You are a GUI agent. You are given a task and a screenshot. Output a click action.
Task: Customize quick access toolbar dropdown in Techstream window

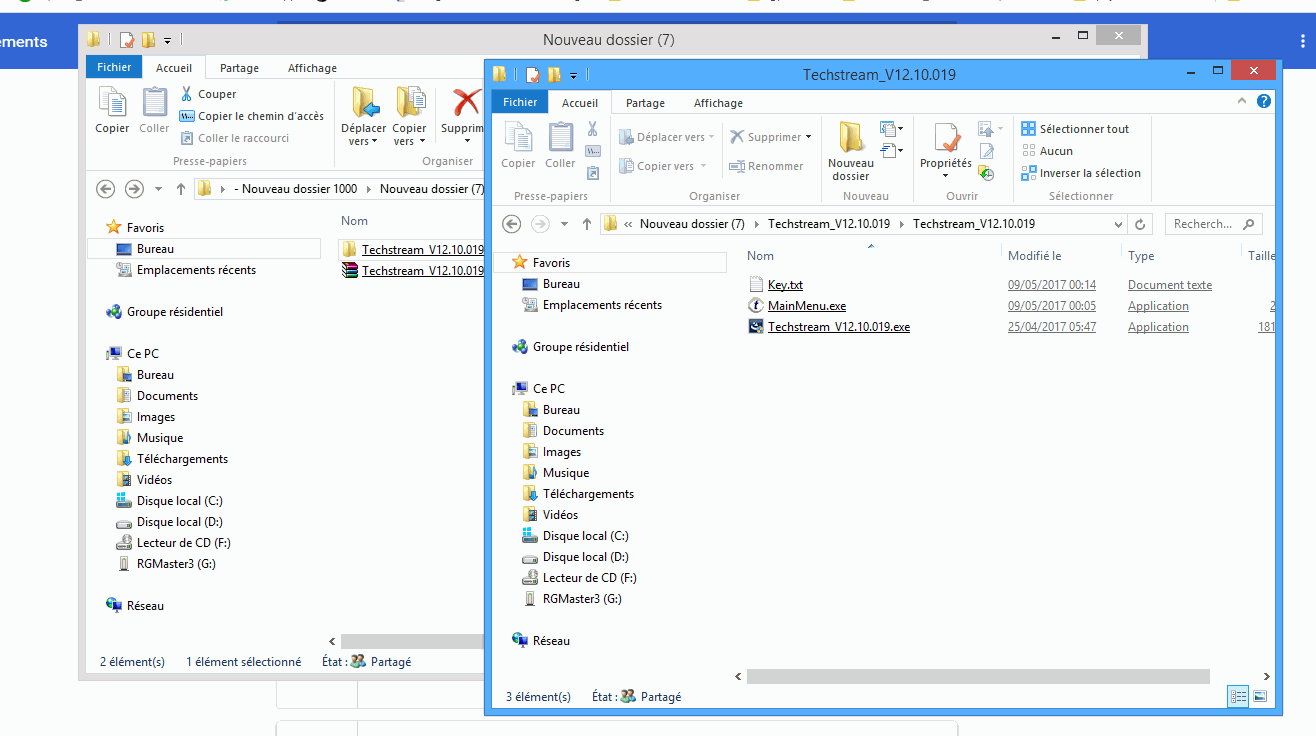[x=573, y=75]
